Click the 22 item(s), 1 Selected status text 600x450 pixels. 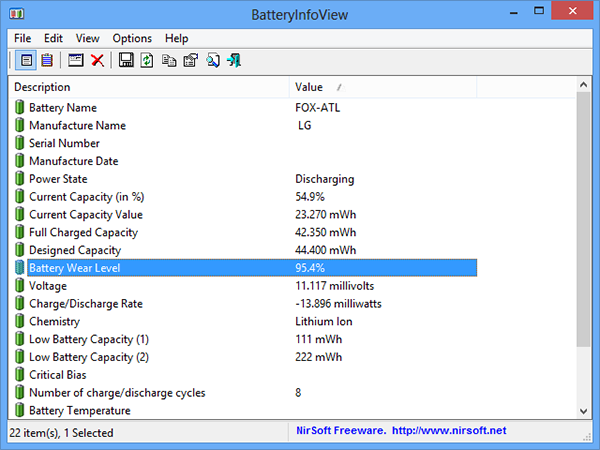[61, 433]
